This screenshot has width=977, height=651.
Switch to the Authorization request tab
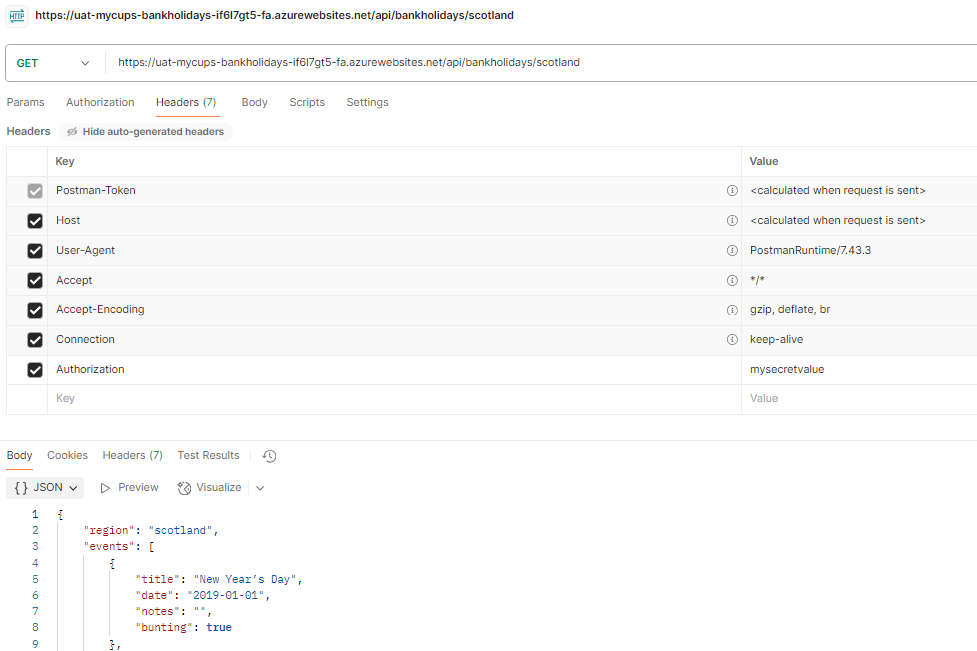point(100,102)
